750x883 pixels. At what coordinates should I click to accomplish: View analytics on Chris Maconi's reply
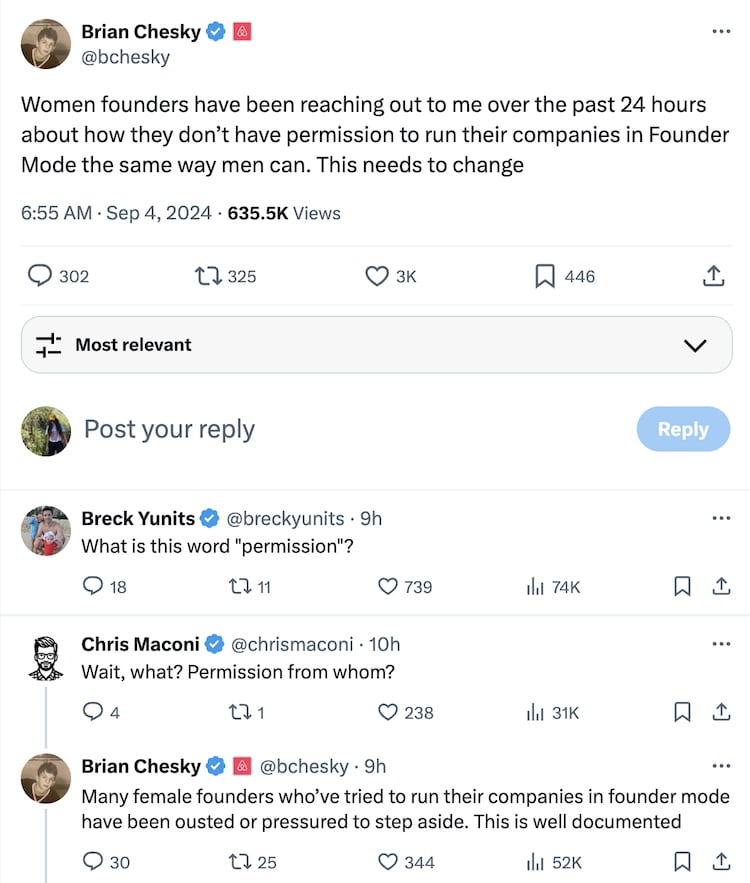(x=535, y=713)
